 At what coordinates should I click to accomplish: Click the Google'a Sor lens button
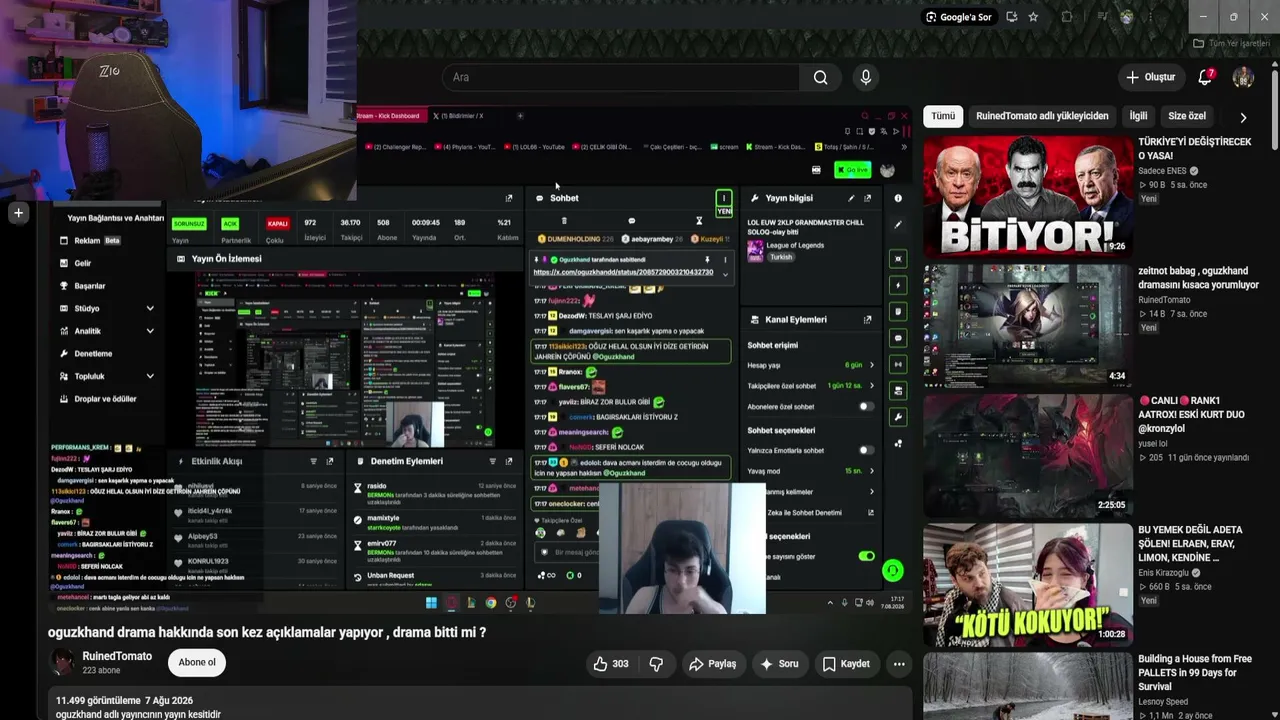(958, 17)
